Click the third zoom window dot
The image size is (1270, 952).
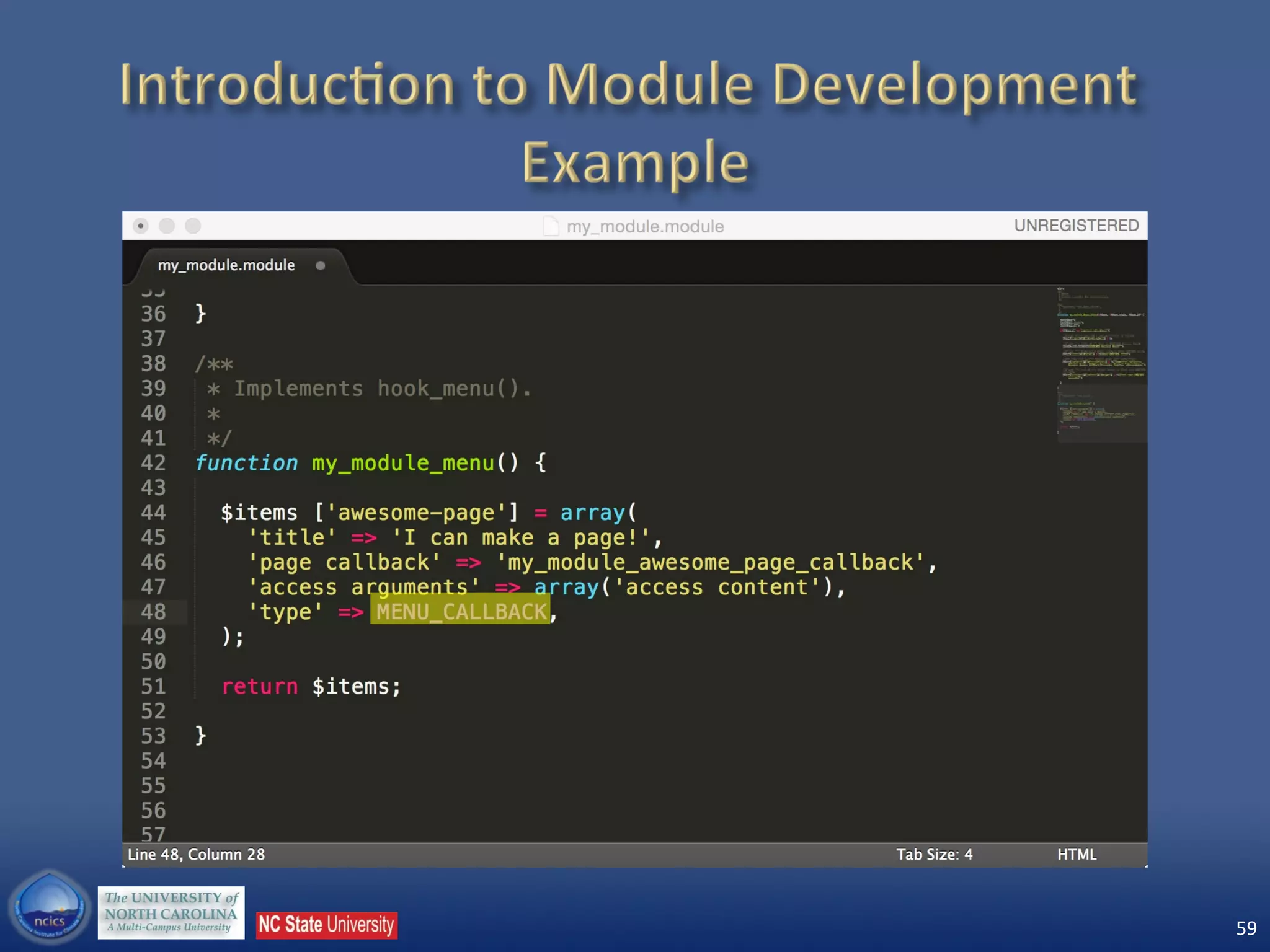193,226
